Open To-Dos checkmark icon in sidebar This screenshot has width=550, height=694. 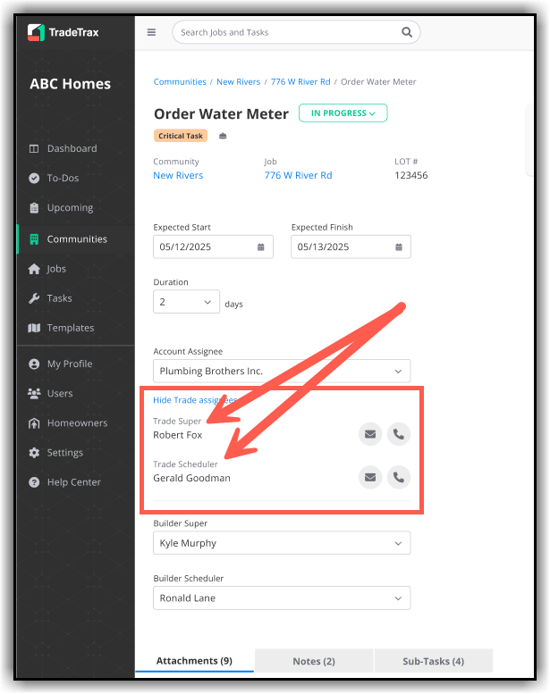(34, 178)
